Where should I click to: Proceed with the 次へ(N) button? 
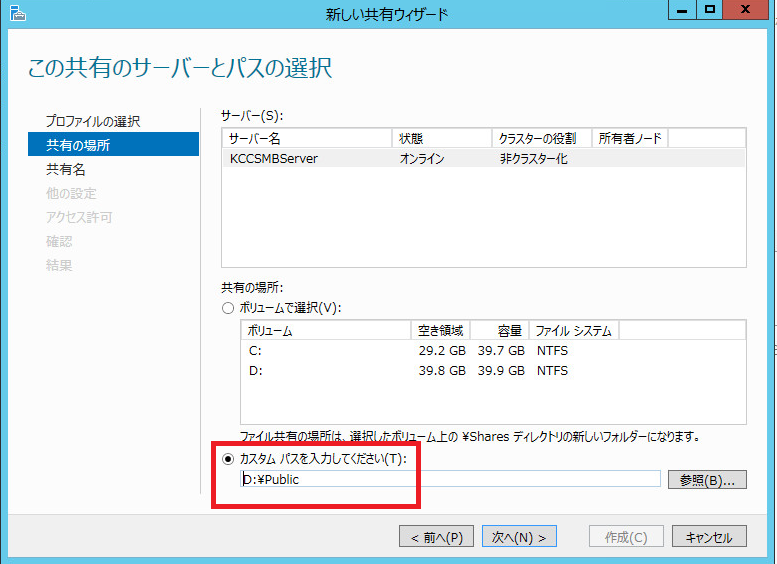coord(519,537)
